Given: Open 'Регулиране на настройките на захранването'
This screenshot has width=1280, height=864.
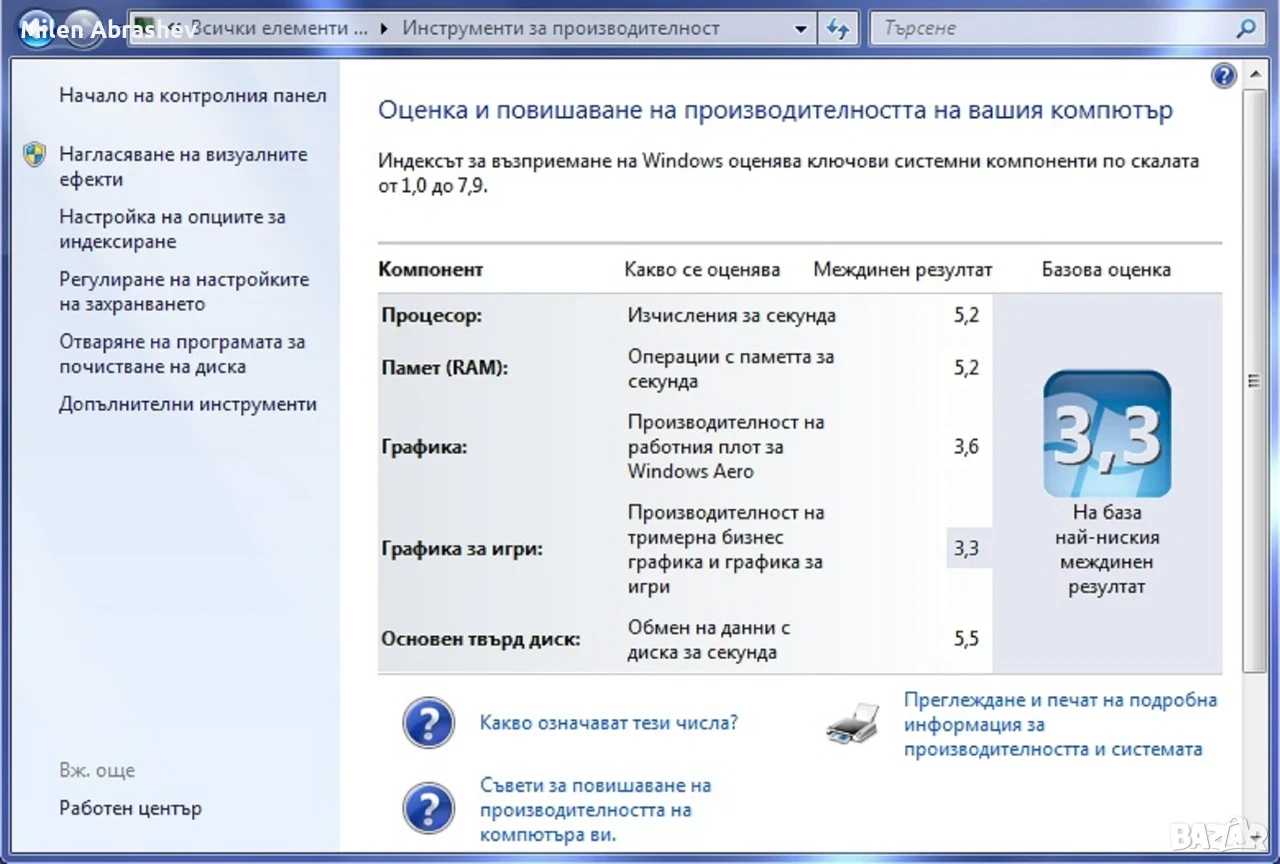Looking at the screenshot, I should tap(184, 292).
